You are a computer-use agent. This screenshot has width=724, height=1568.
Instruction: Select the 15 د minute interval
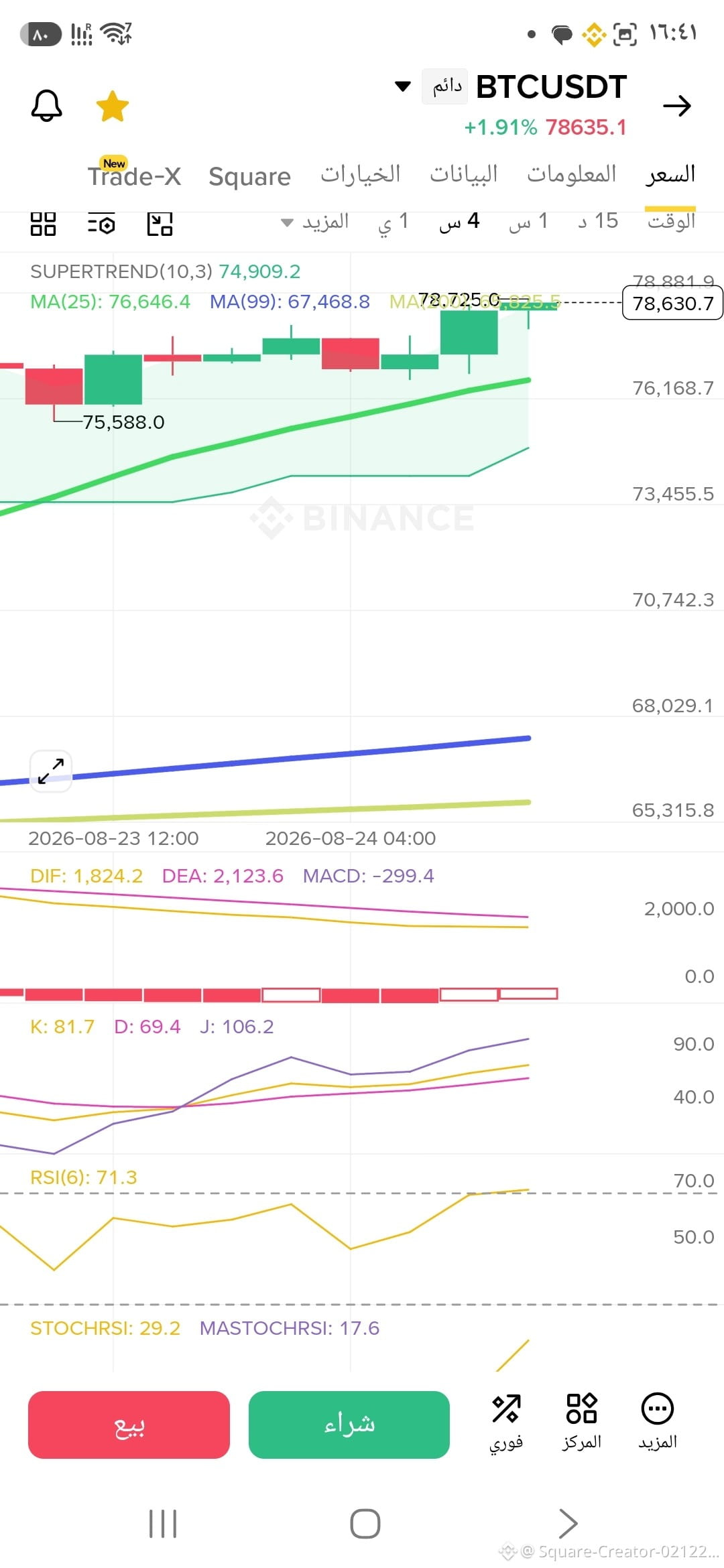tap(598, 220)
